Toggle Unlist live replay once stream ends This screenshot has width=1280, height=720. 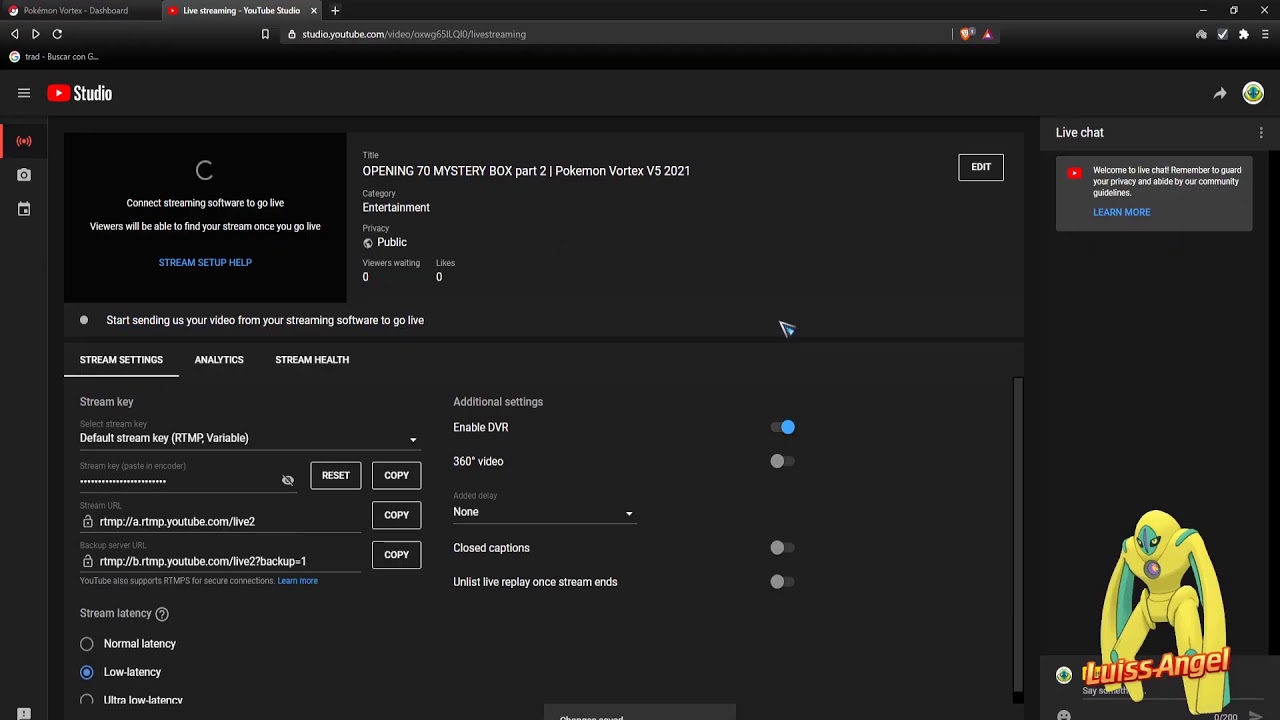[783, 582]
